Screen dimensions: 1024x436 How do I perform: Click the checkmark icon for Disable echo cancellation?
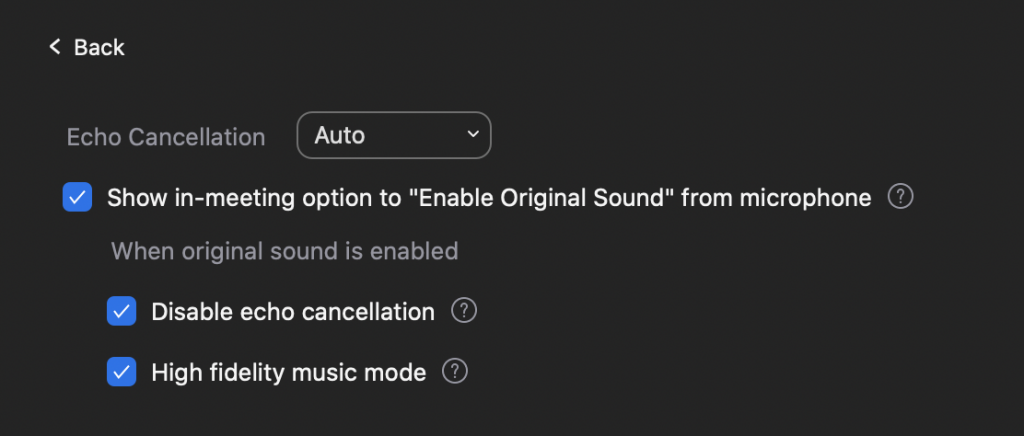click(121, 311)
